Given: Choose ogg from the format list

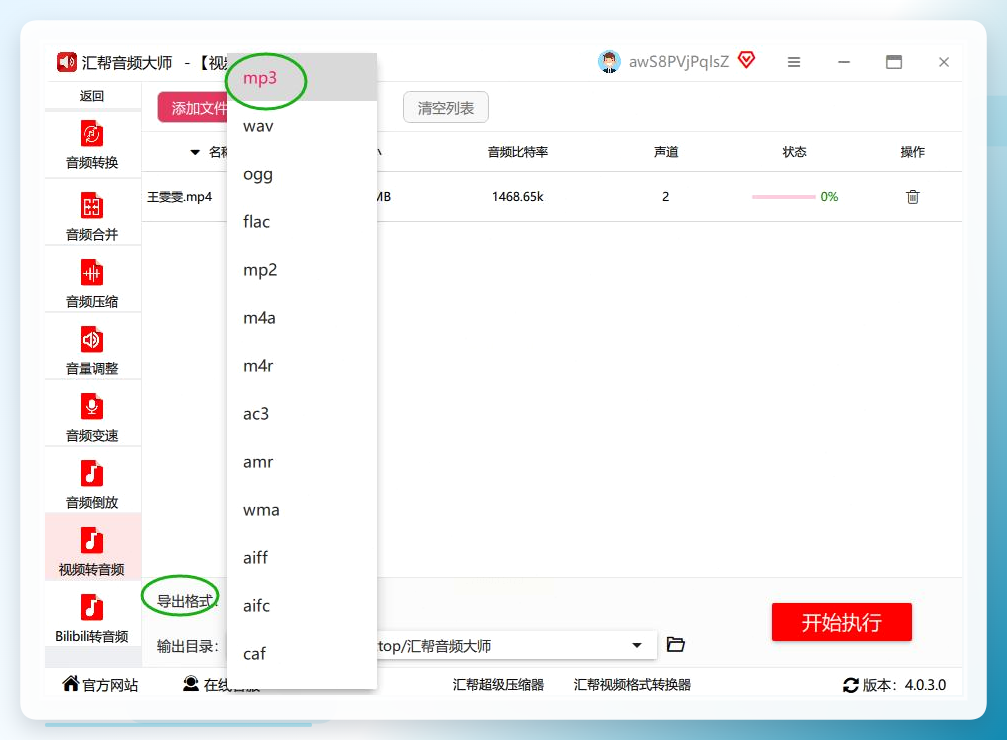Looking at the screenshot, I should tap(302, 174).
